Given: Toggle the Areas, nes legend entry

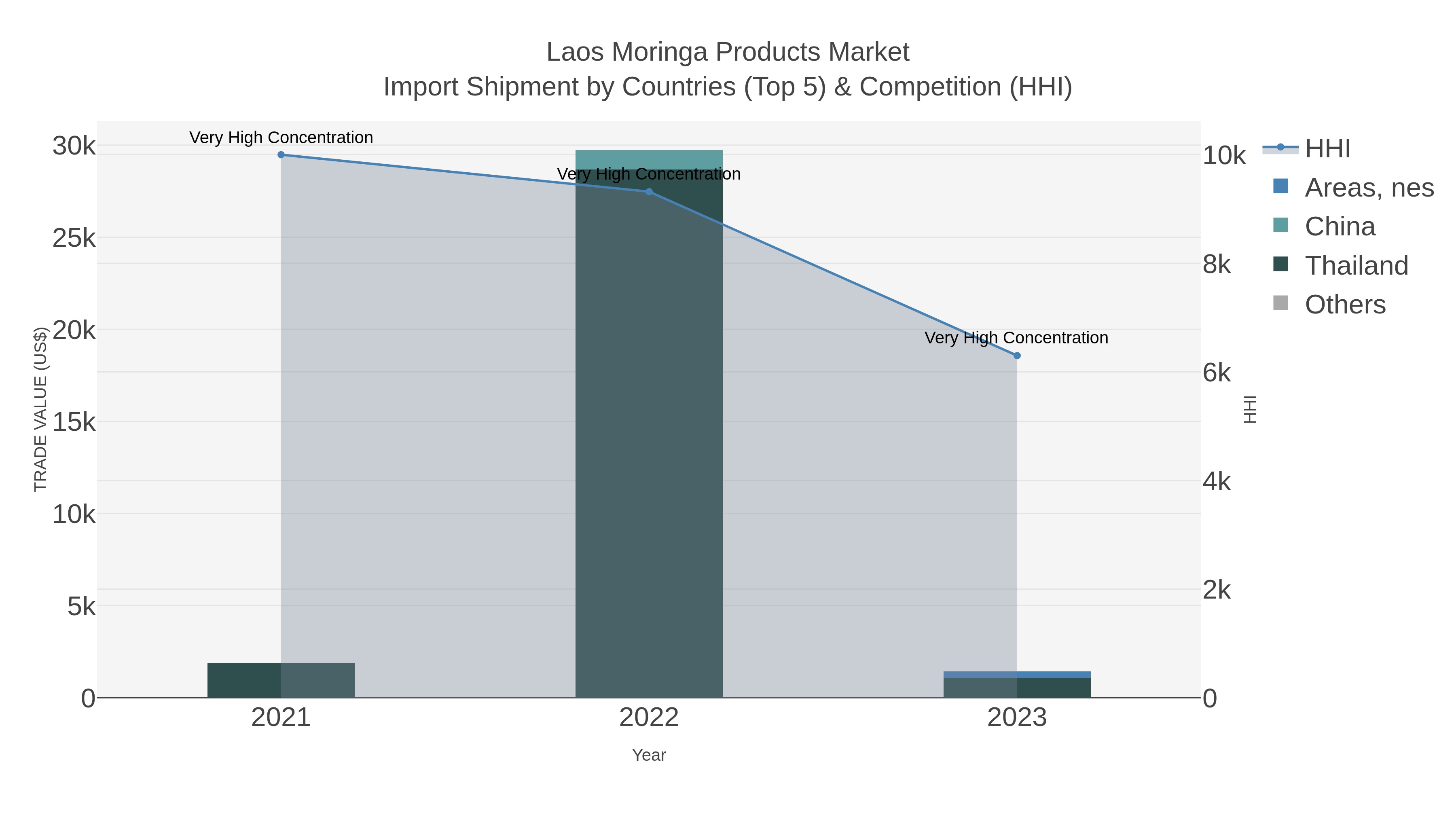Looking at the screenshot, I should pos(1353,187).
